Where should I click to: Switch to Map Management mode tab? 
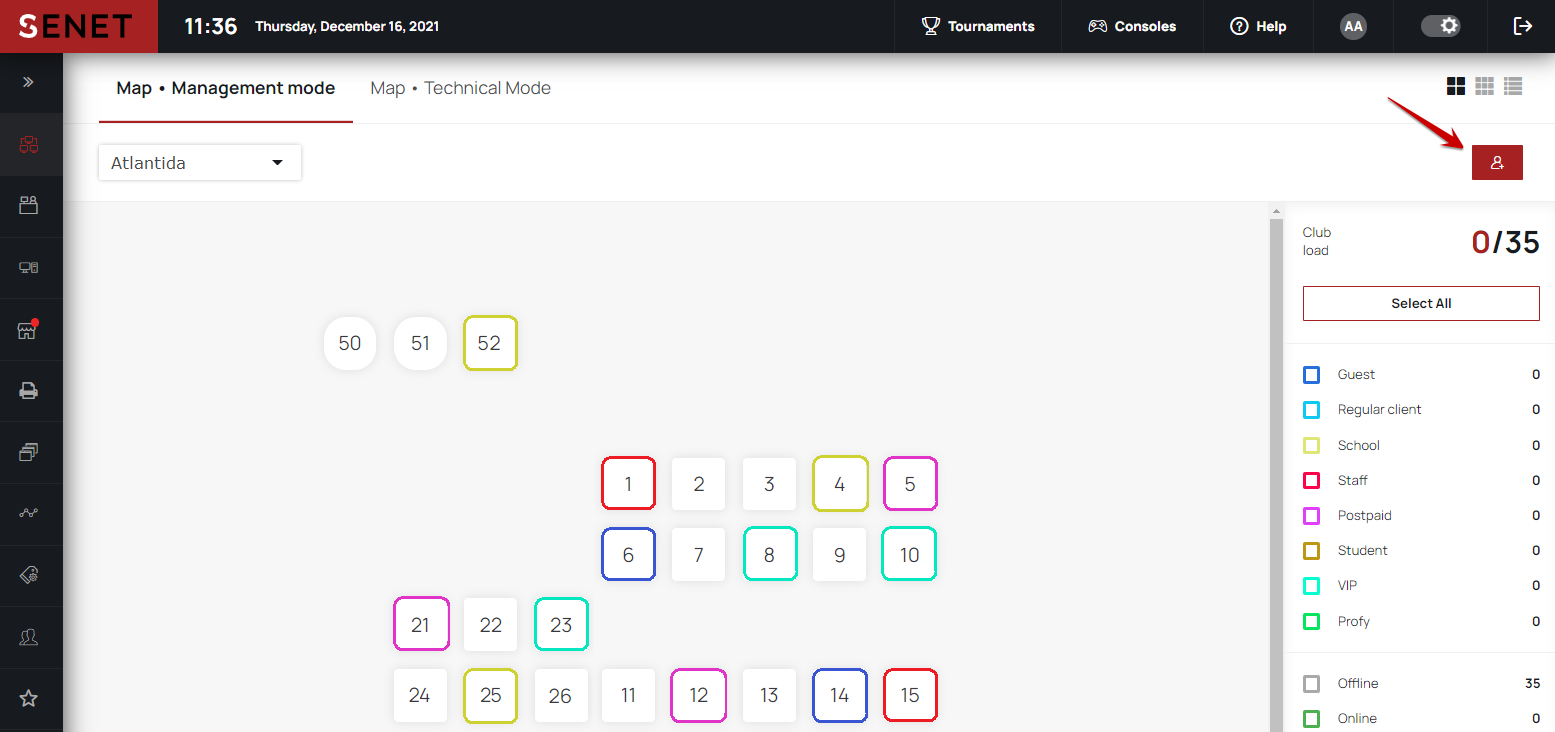point(226,88)
